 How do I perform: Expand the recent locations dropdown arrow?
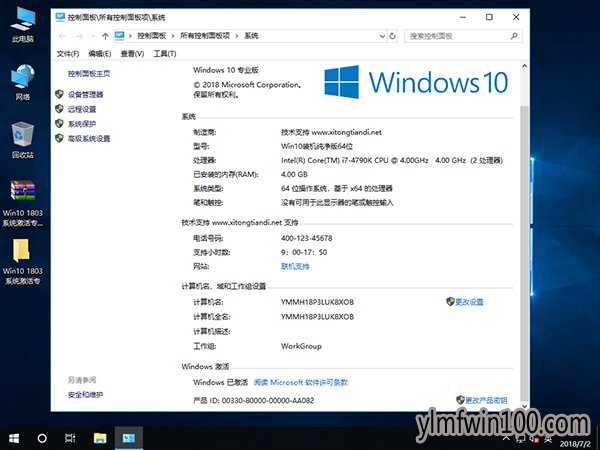pos(93,36)
